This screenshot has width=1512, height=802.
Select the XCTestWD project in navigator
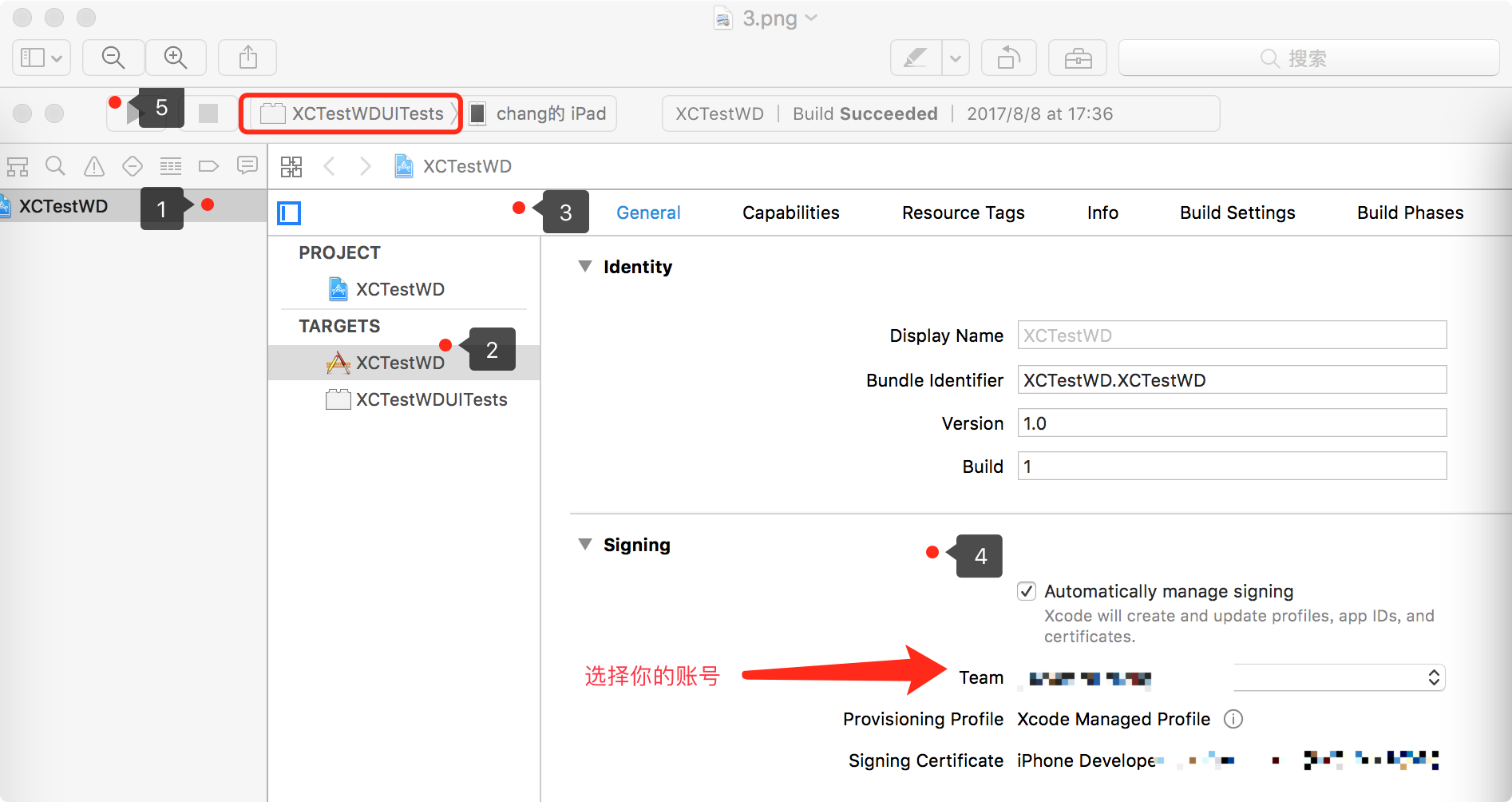[133, 206]
